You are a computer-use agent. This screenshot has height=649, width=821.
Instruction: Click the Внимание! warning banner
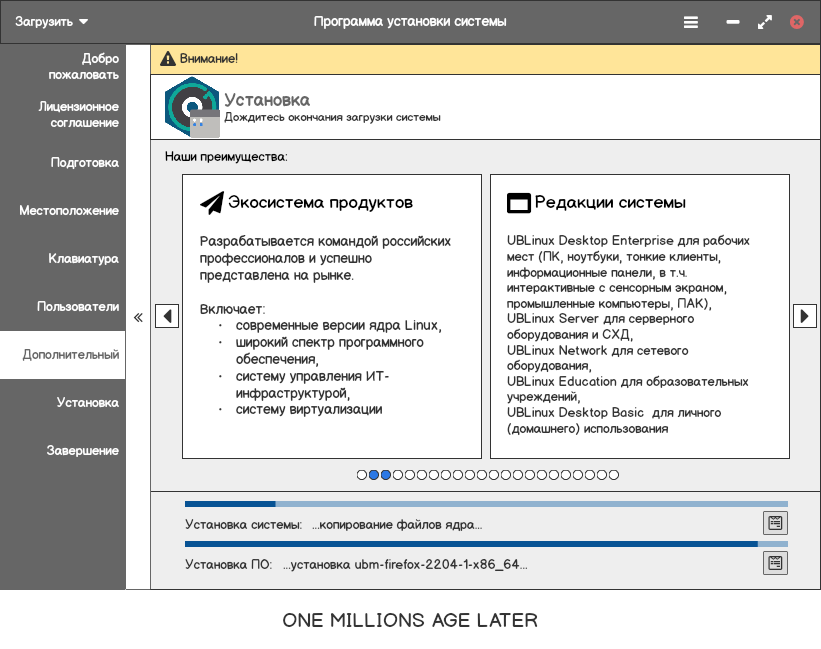point(485,59)
